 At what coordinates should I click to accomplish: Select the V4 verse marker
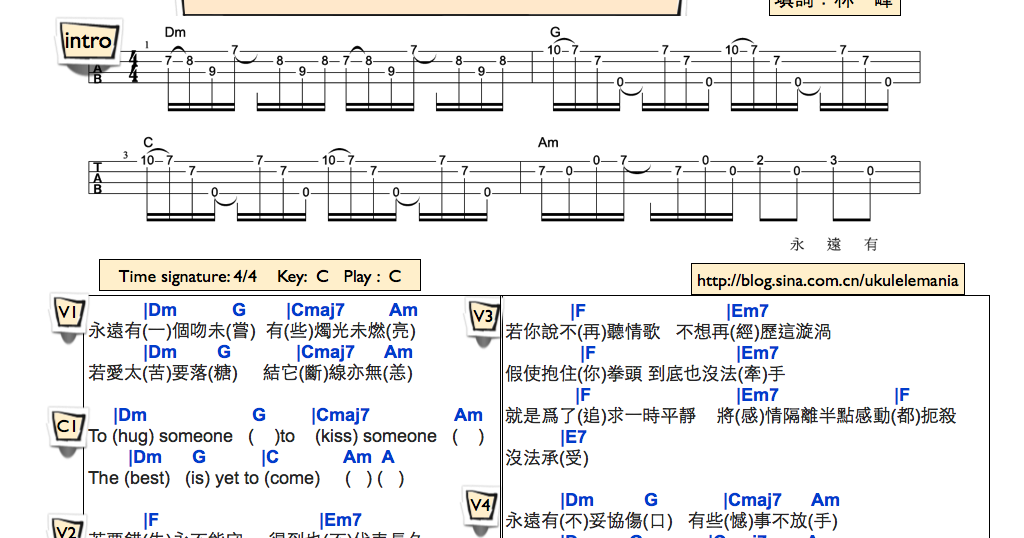click(x=481, y=507)
